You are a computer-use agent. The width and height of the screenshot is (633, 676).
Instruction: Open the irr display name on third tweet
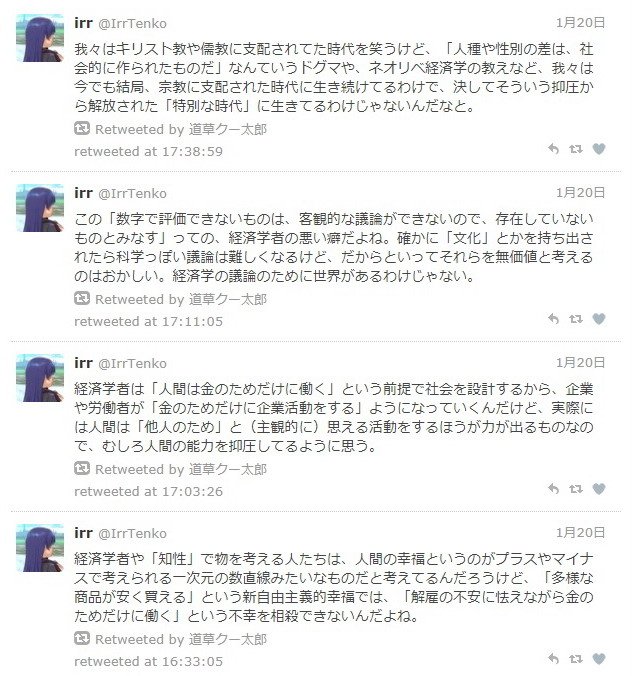tap(83, 363)
